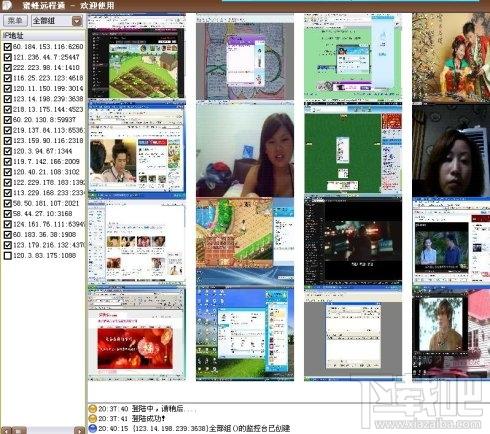Click the yellow status icon beside 20:37:40 log entry
The width and height of the screenshot is (490, 434).
click(x=92, y=408)
